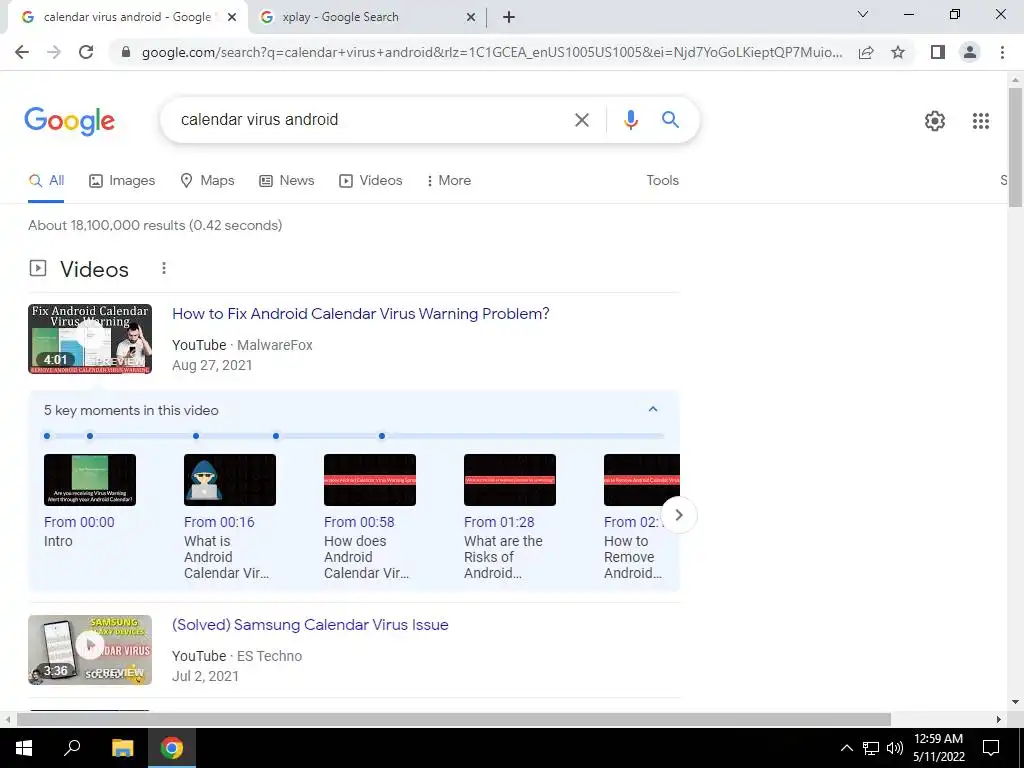Open the Windows Start menu

point(23,748)
